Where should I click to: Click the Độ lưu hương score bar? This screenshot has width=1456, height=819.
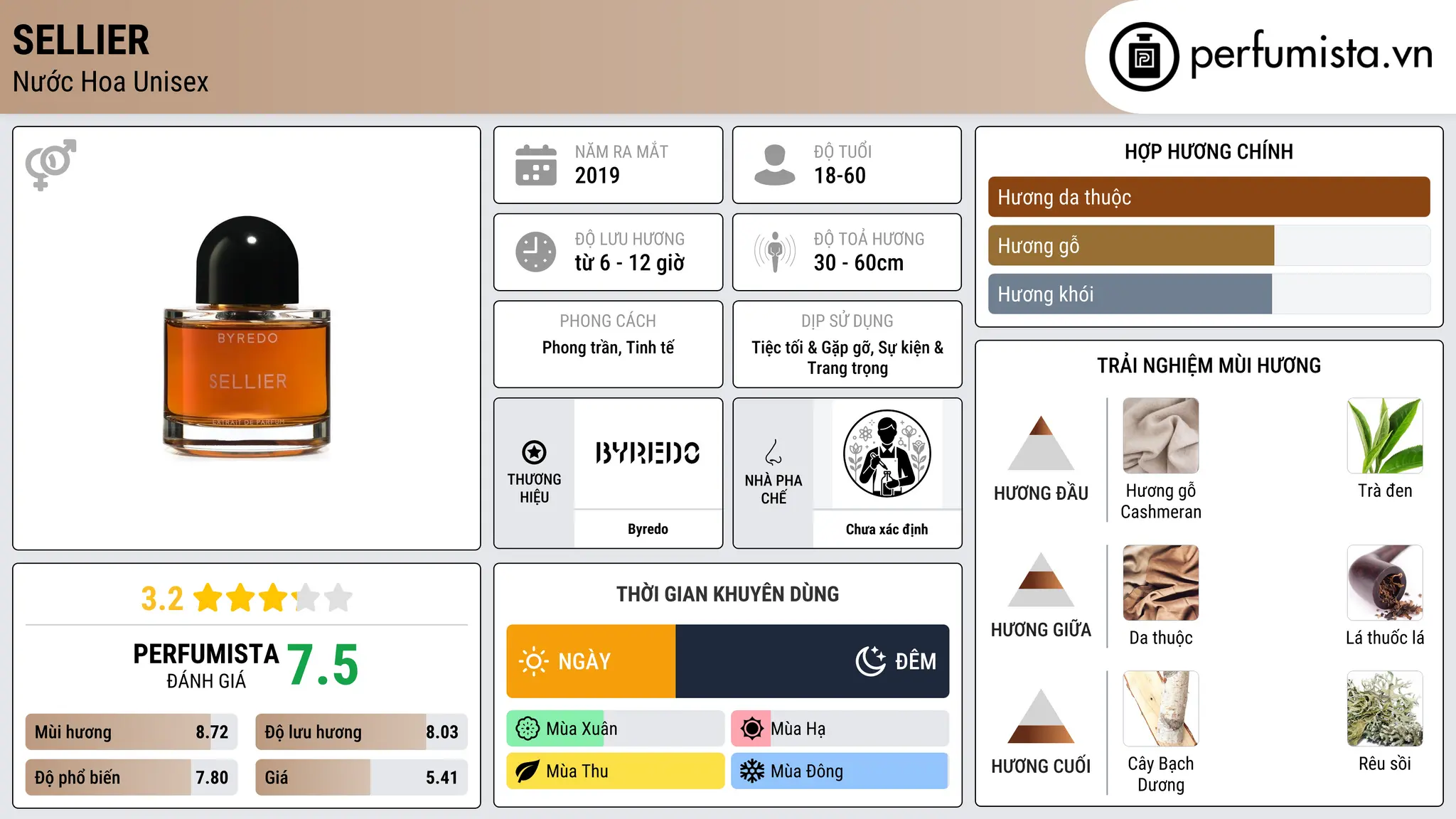(361, 732)
